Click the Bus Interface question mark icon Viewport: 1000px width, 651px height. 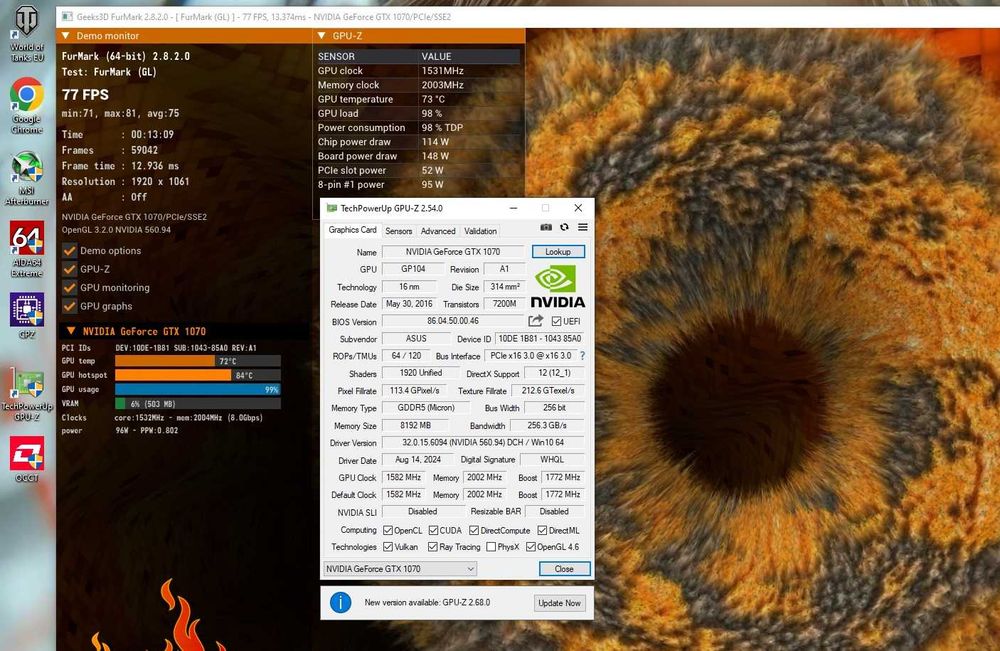point(582,356)
